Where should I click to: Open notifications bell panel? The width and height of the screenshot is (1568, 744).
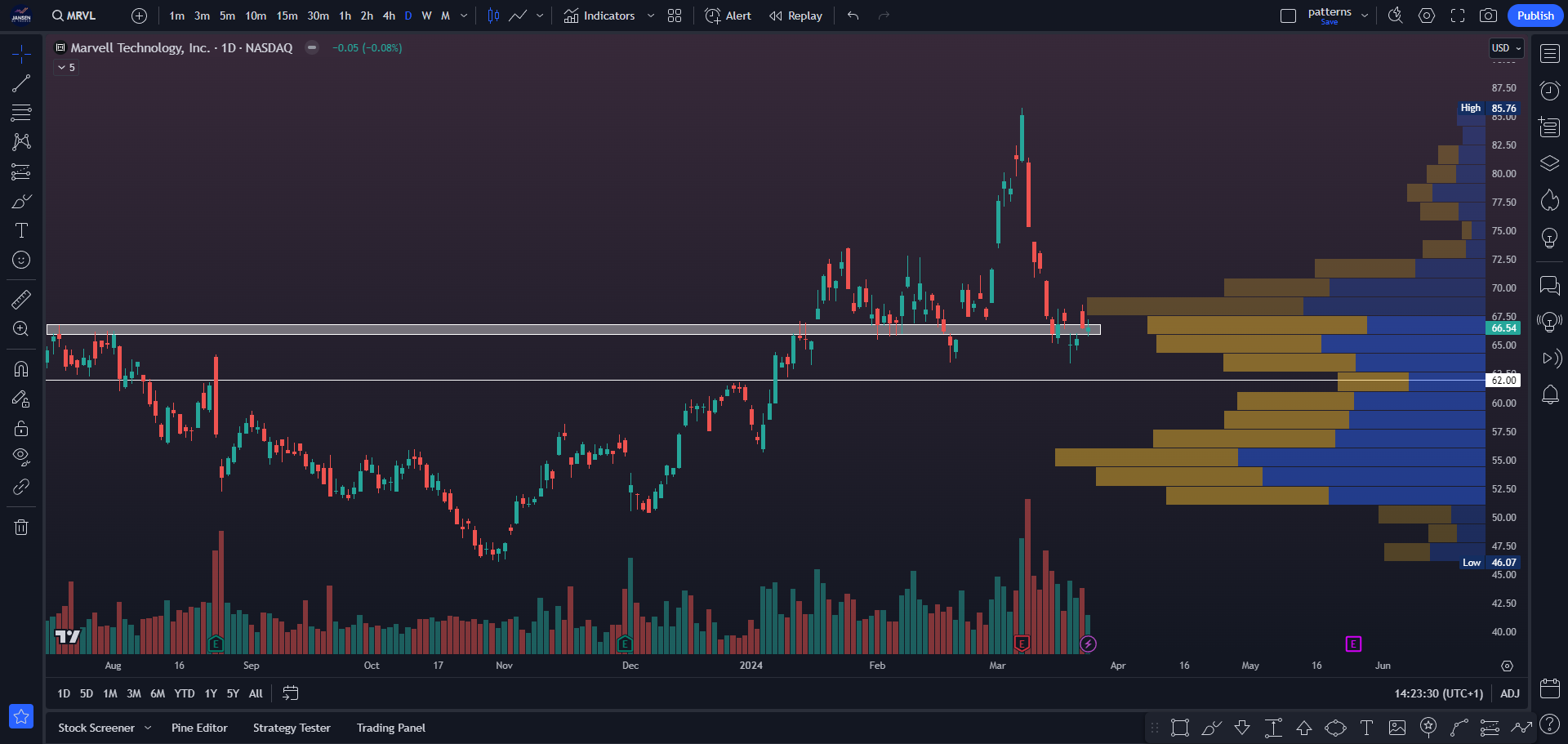coord(1550,395)
